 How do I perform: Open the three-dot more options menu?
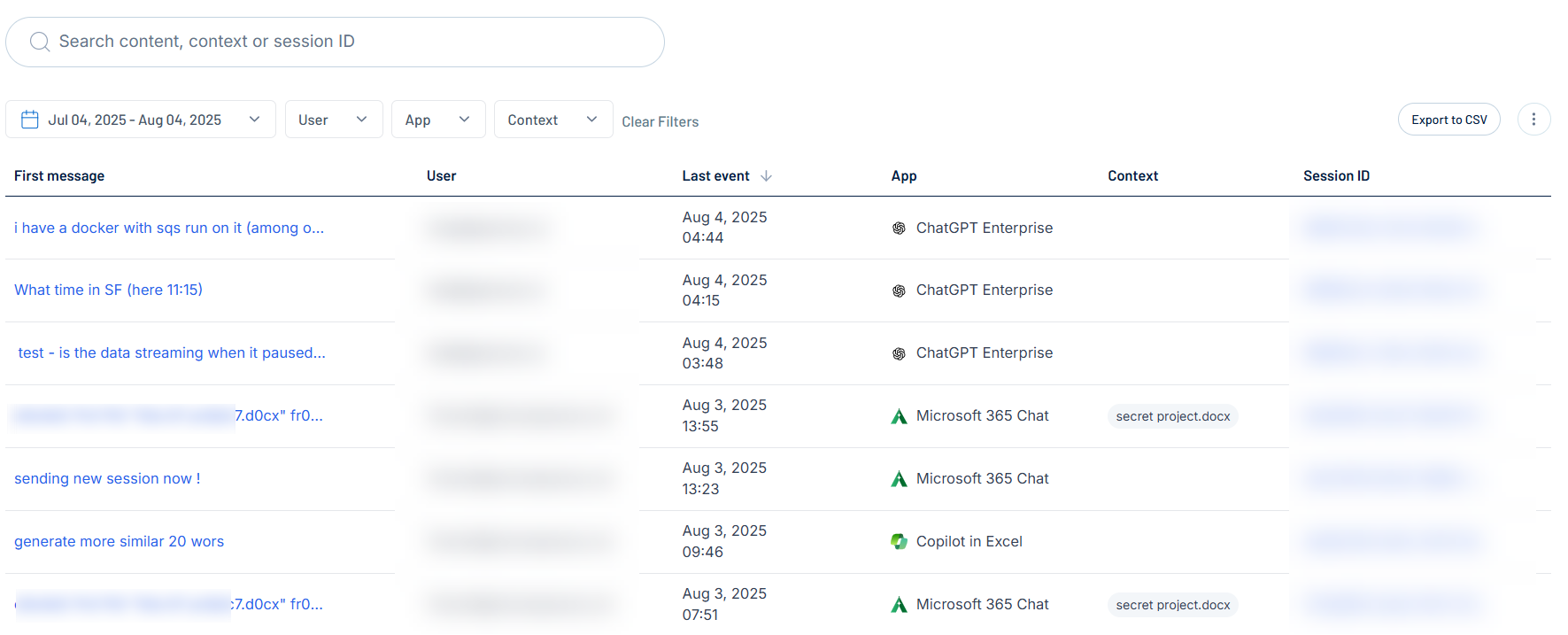1533,120
